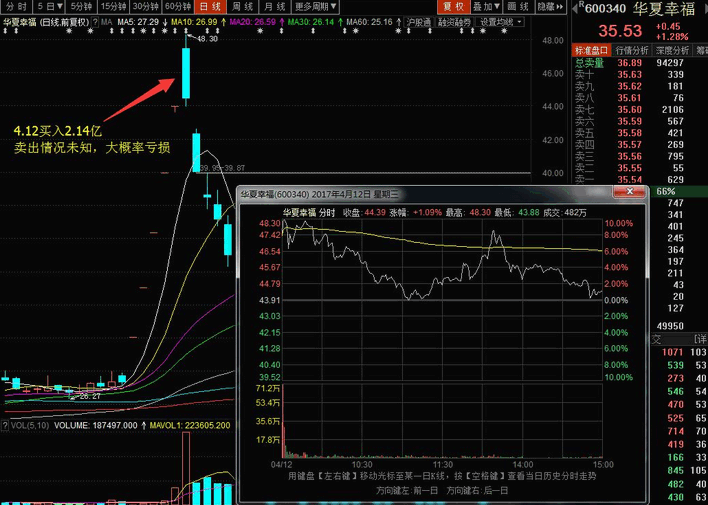Click the tall cyan candlestick for 4.12

coord(186,73)
